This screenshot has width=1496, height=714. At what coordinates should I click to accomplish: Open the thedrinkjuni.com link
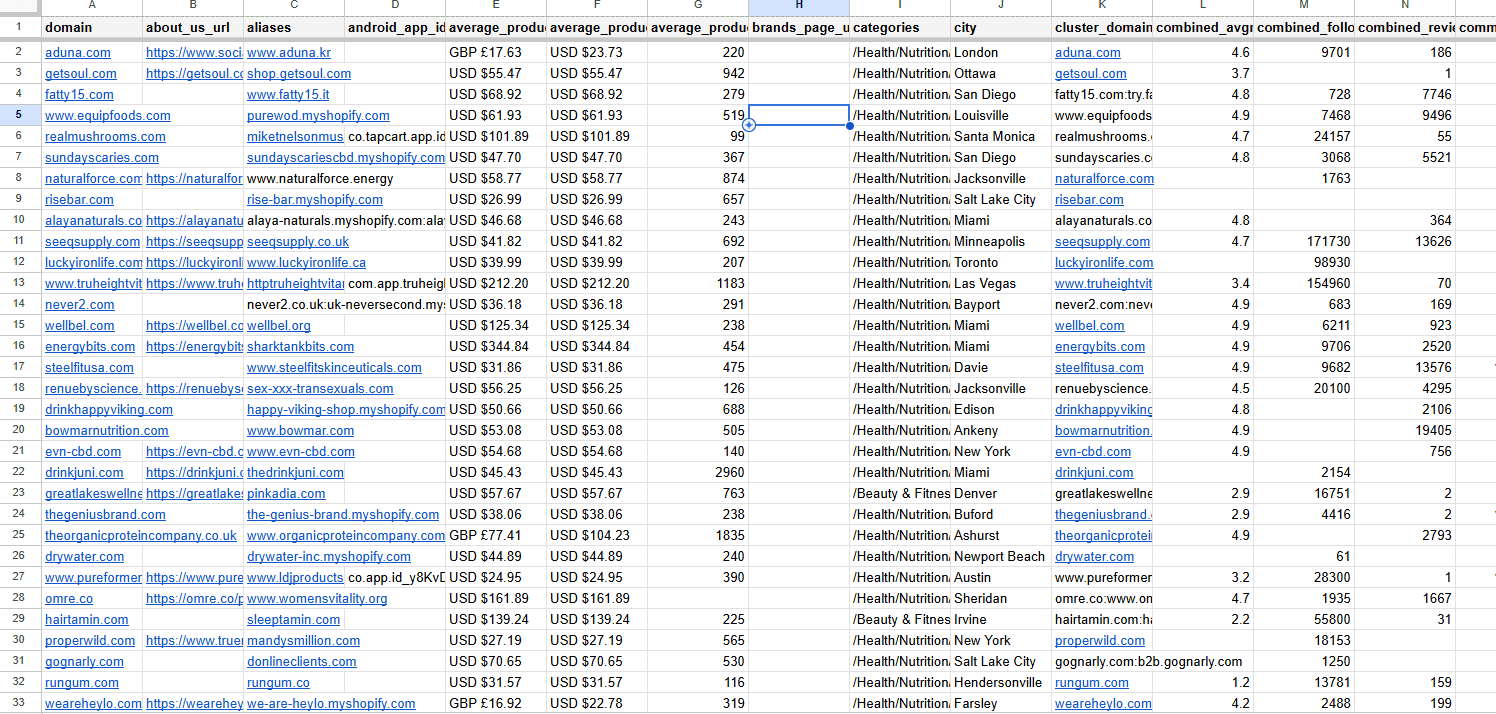pos(295,472)
